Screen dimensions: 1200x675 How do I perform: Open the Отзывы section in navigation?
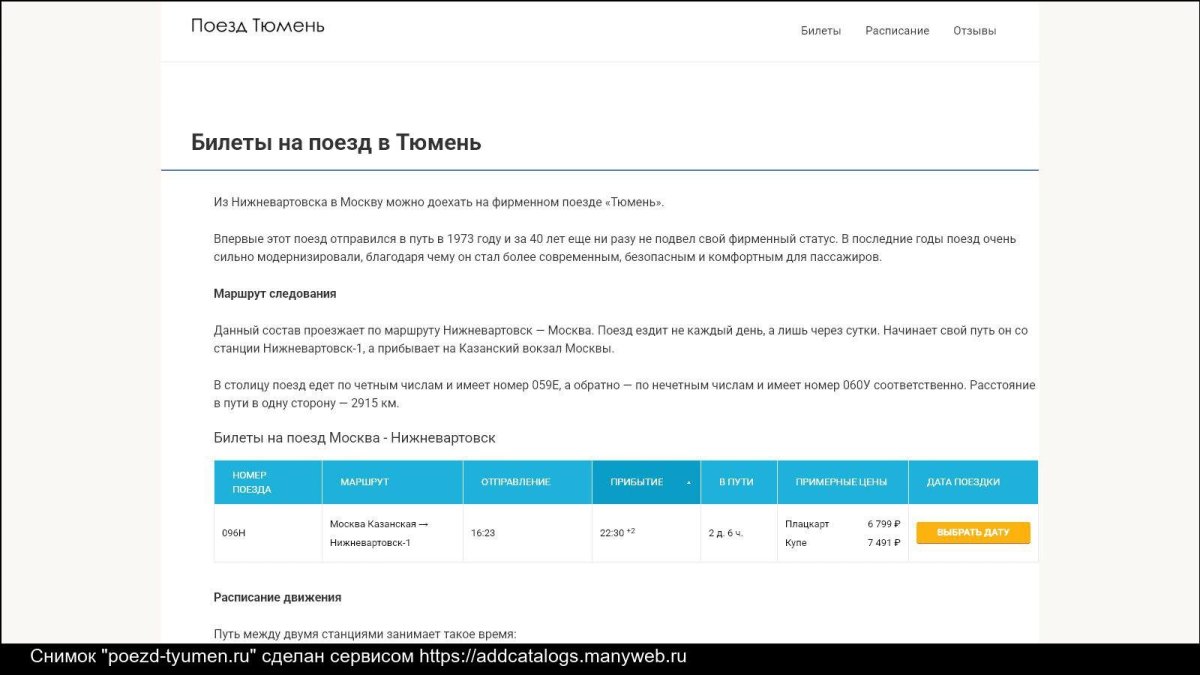click(974, 31)
